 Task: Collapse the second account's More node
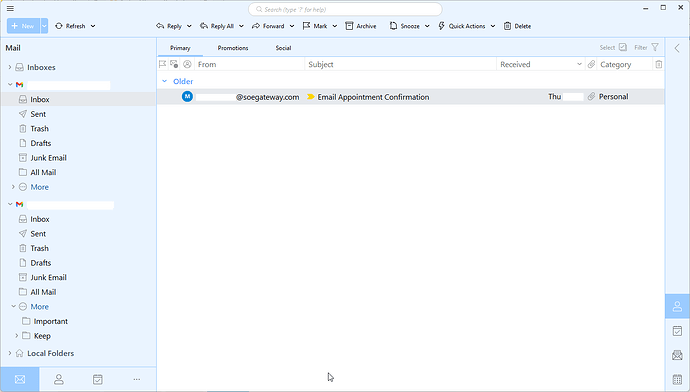pos(13,307)
